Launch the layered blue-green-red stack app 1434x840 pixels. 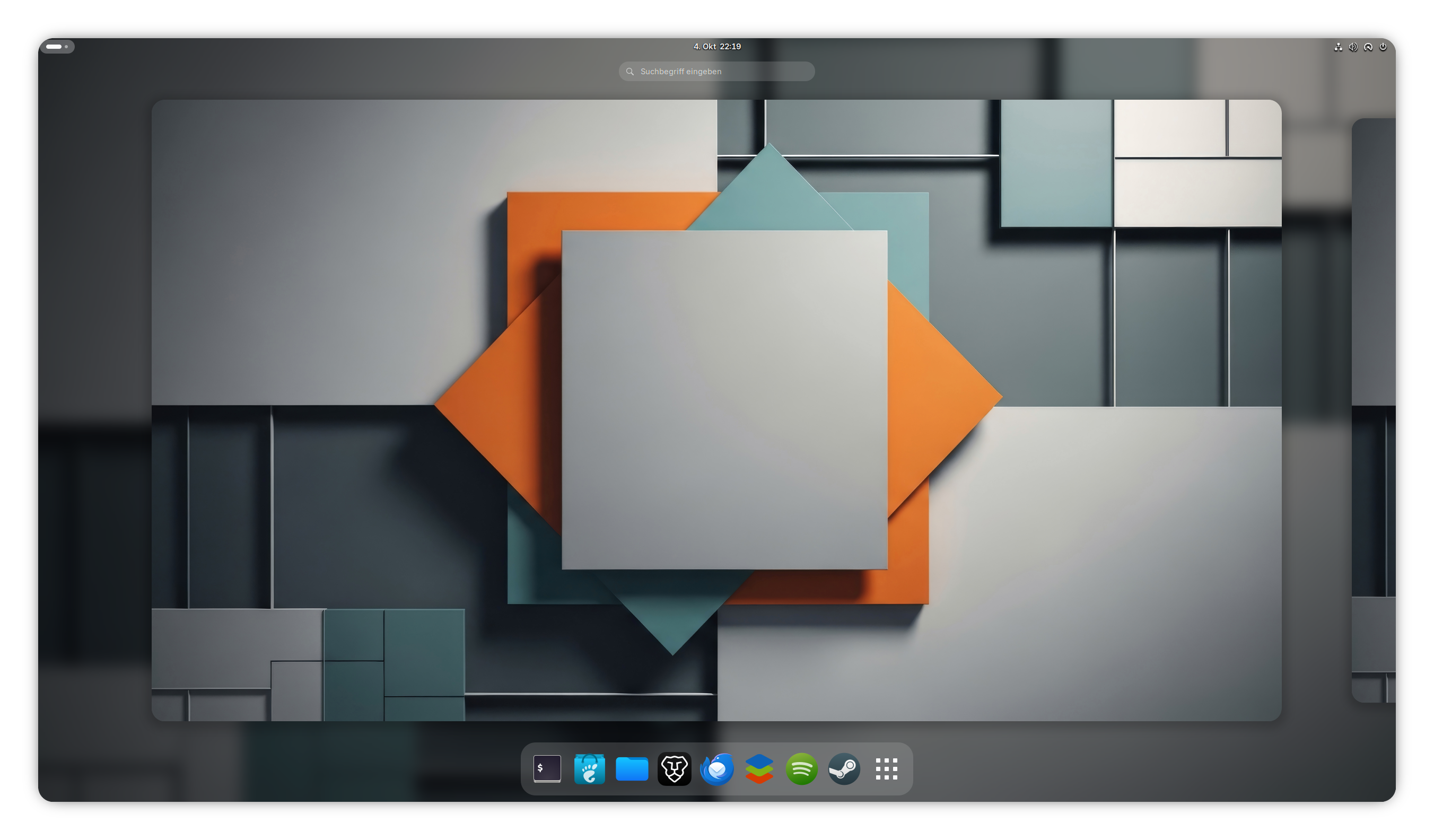(759, 769)
